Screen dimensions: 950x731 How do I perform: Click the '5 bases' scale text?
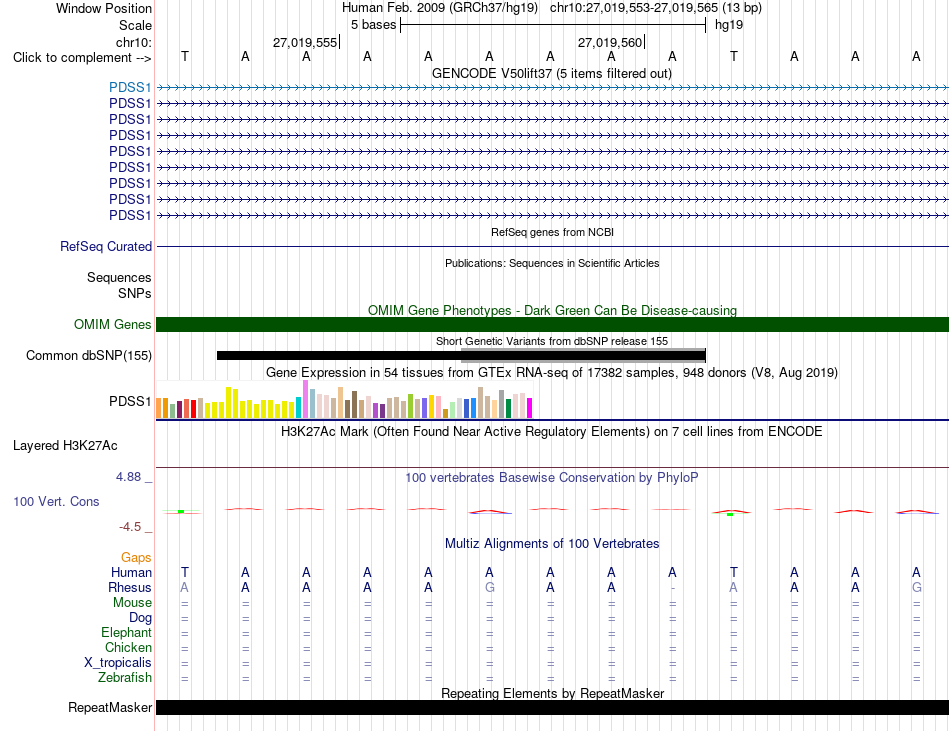(x=373, y=25)
